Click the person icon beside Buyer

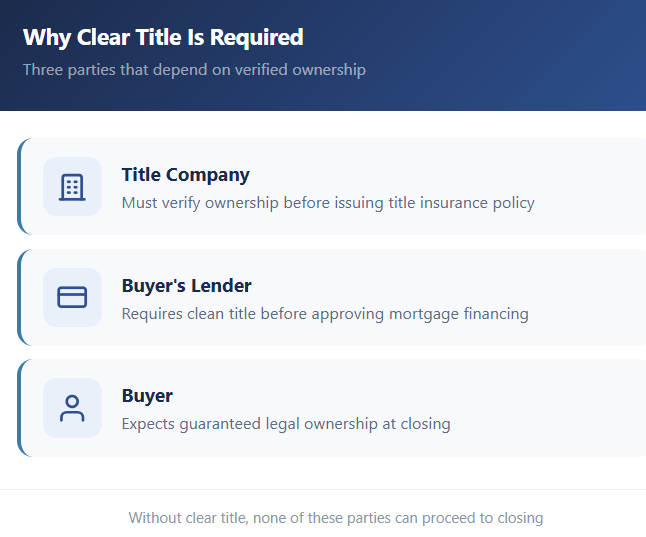coord(72,408)
